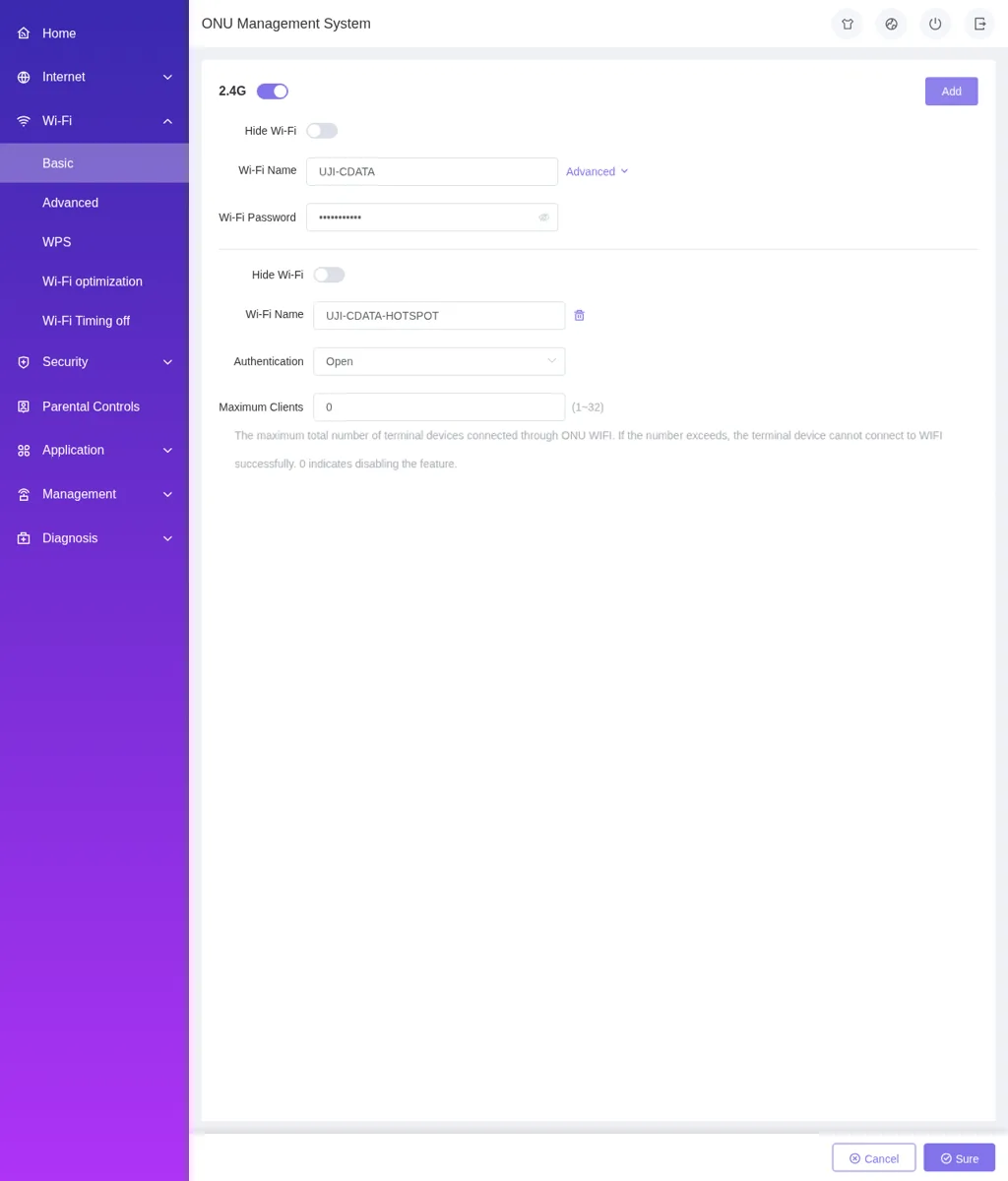Delete the UJI-CDATA-HOTSPOT network with trash icon
Screen dimensions: 1008x1181
tap(579, 315)
